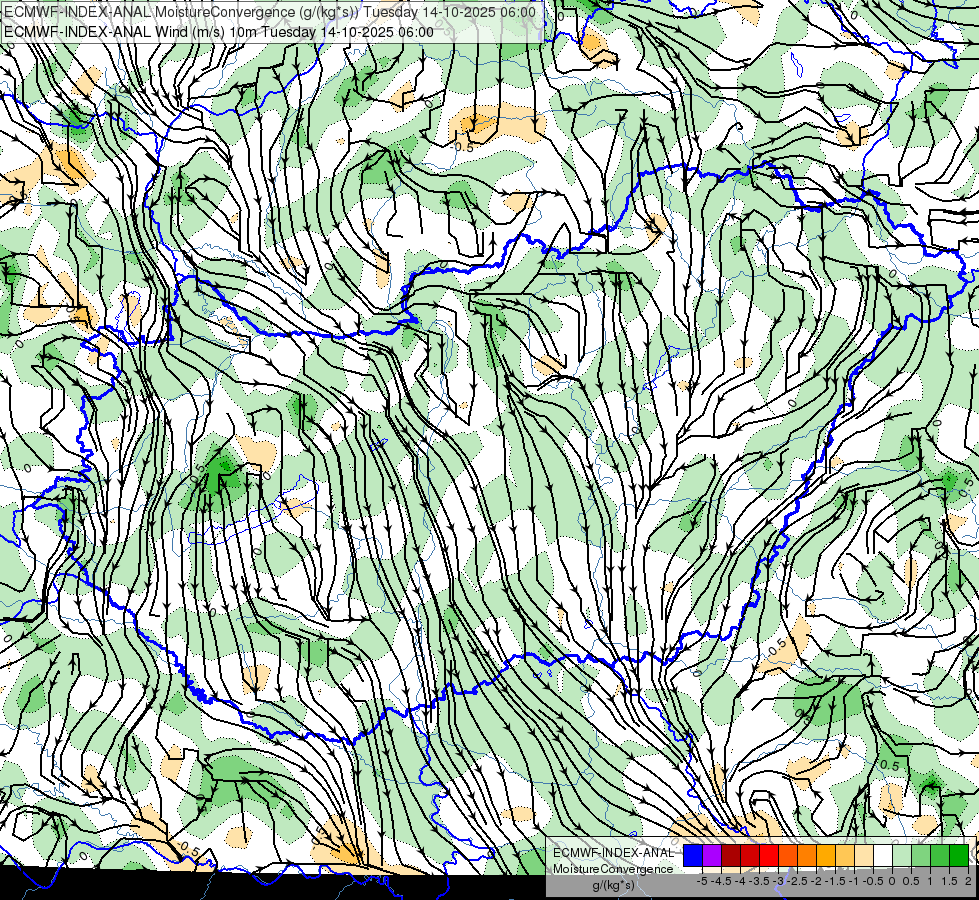Select the orange-red legend swatch above -2.5
This screenshot has width=979, height=900.
coord(788,856)
